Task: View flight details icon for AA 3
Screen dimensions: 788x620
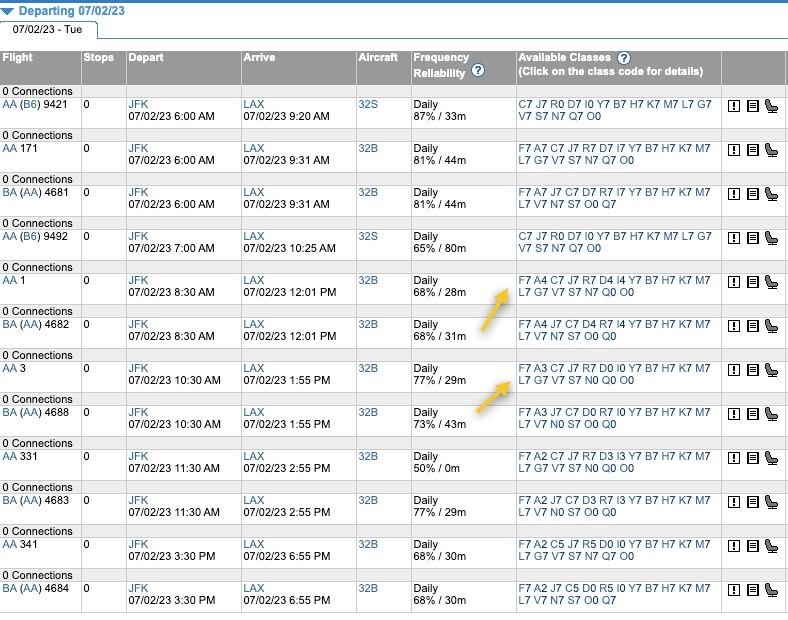Action: click(752, 370)
